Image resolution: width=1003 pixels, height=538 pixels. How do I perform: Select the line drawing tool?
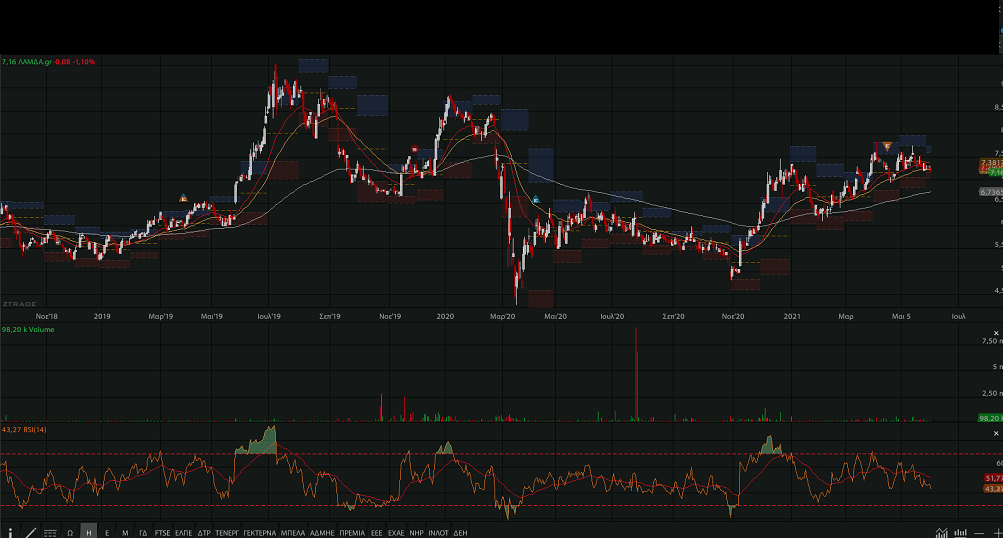point(30,533)
